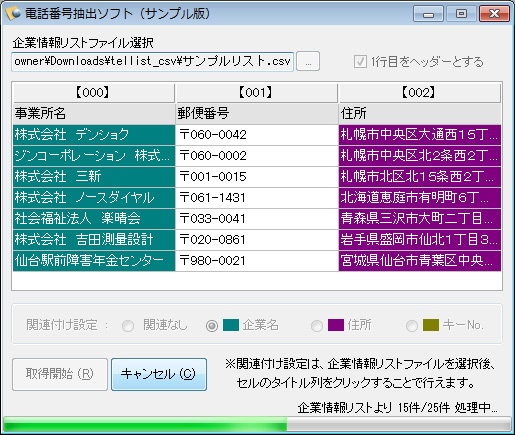The image size is (515, 435).
Task: Select the 関連なし radio button
Action: 128,325
